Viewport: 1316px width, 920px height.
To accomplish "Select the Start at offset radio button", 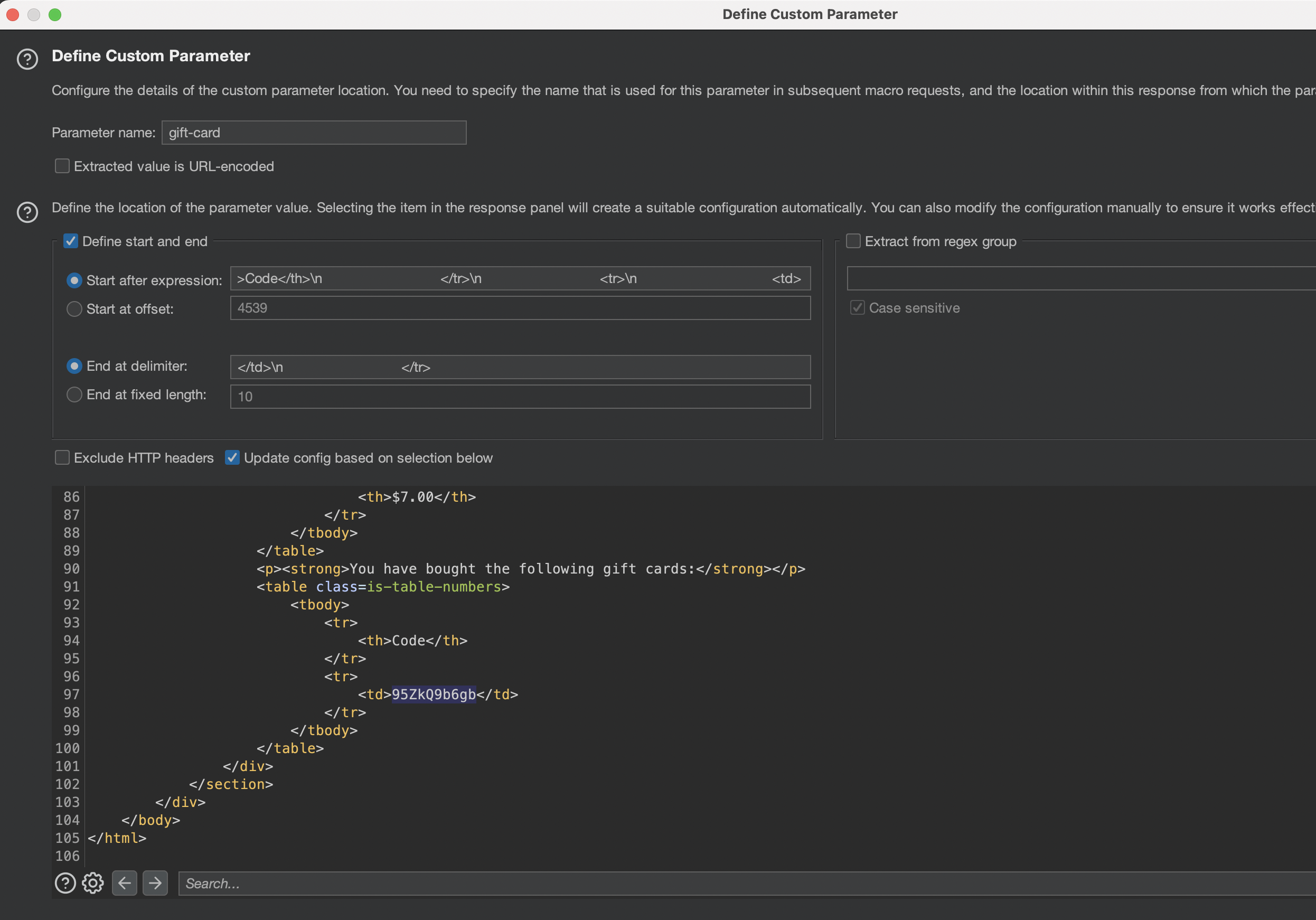I will [x=74, y=309].
